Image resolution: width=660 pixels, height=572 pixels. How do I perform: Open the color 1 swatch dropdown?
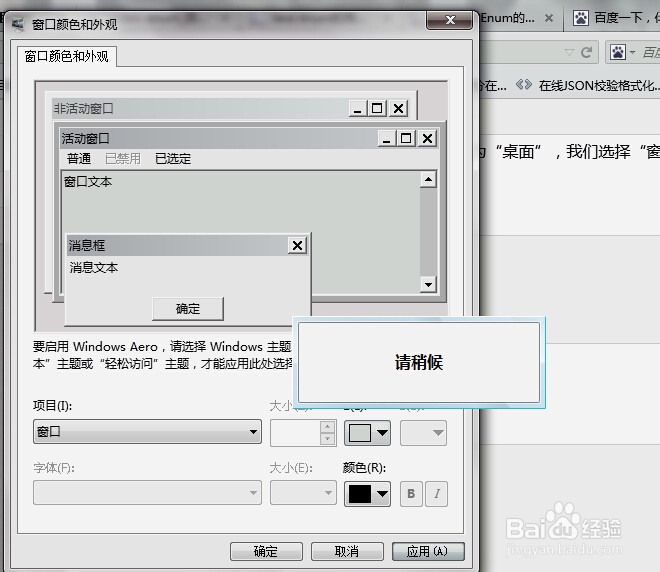coord(367,433)
